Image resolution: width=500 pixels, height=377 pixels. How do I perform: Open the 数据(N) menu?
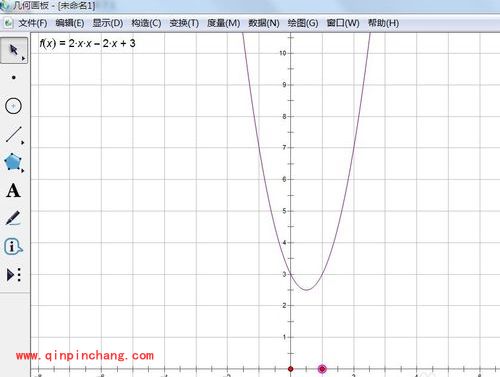(264, 23)
